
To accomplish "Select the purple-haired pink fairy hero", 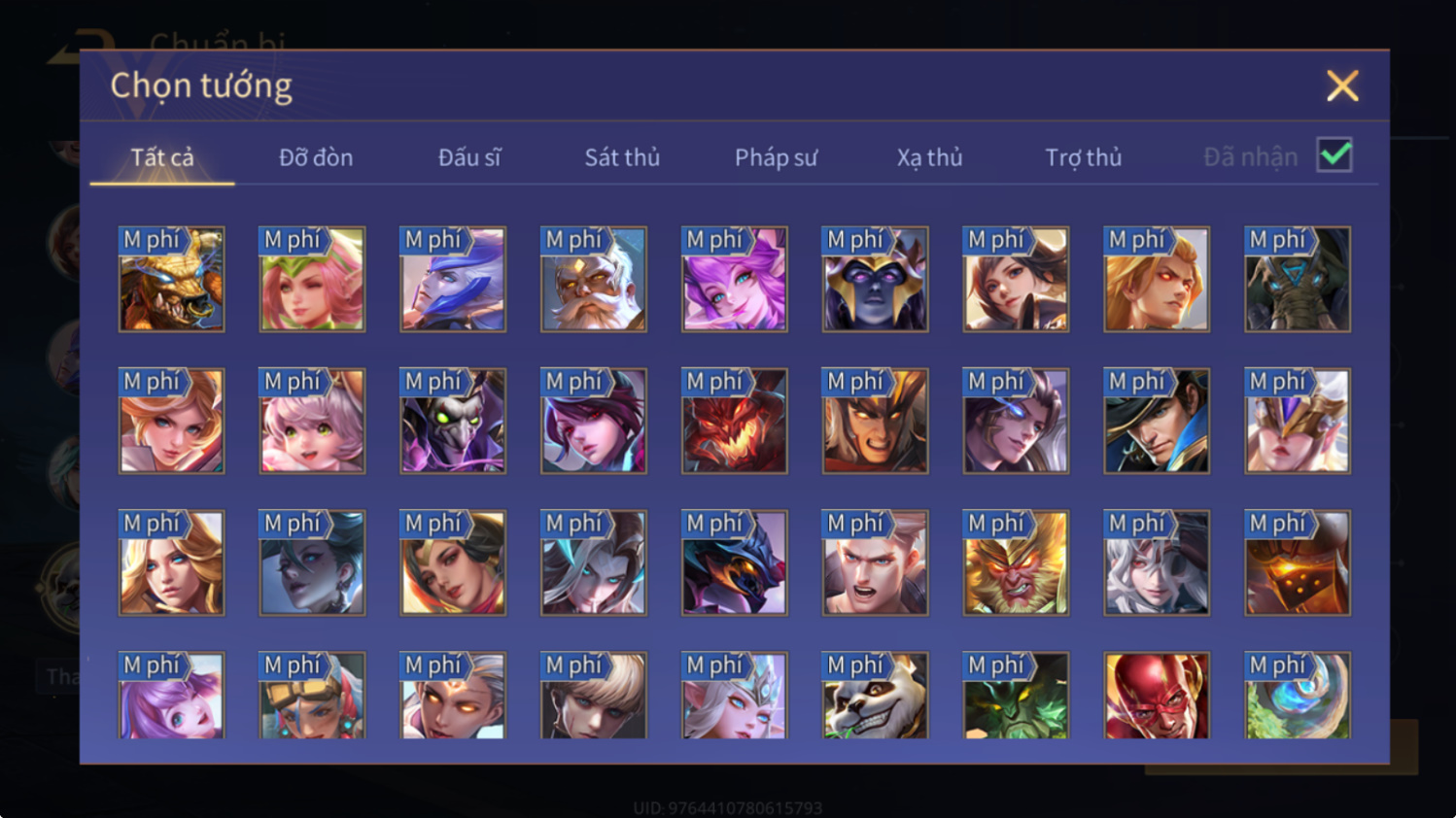I will [x=734, y=280].
